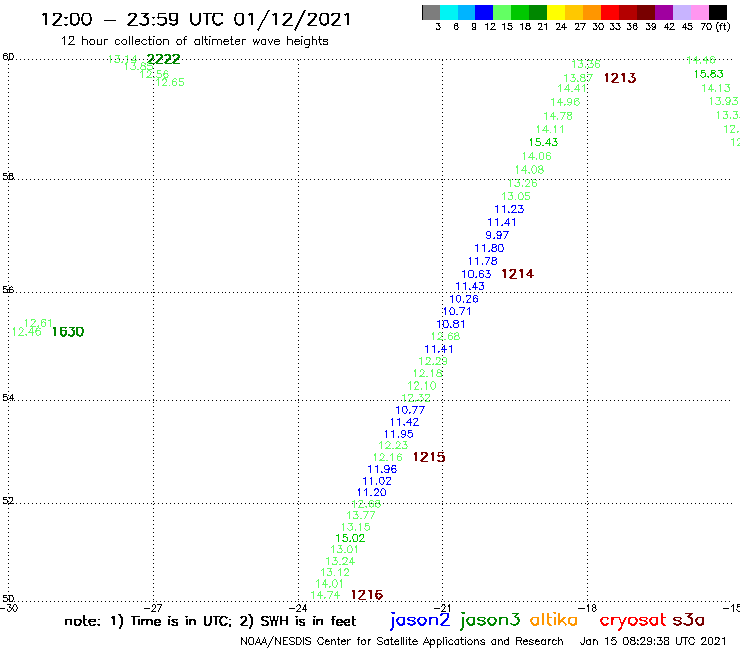Click the 'altika' satellite legend label
Image resolution: width=740 pixels, height=650 pixels.
coord(554,619)
